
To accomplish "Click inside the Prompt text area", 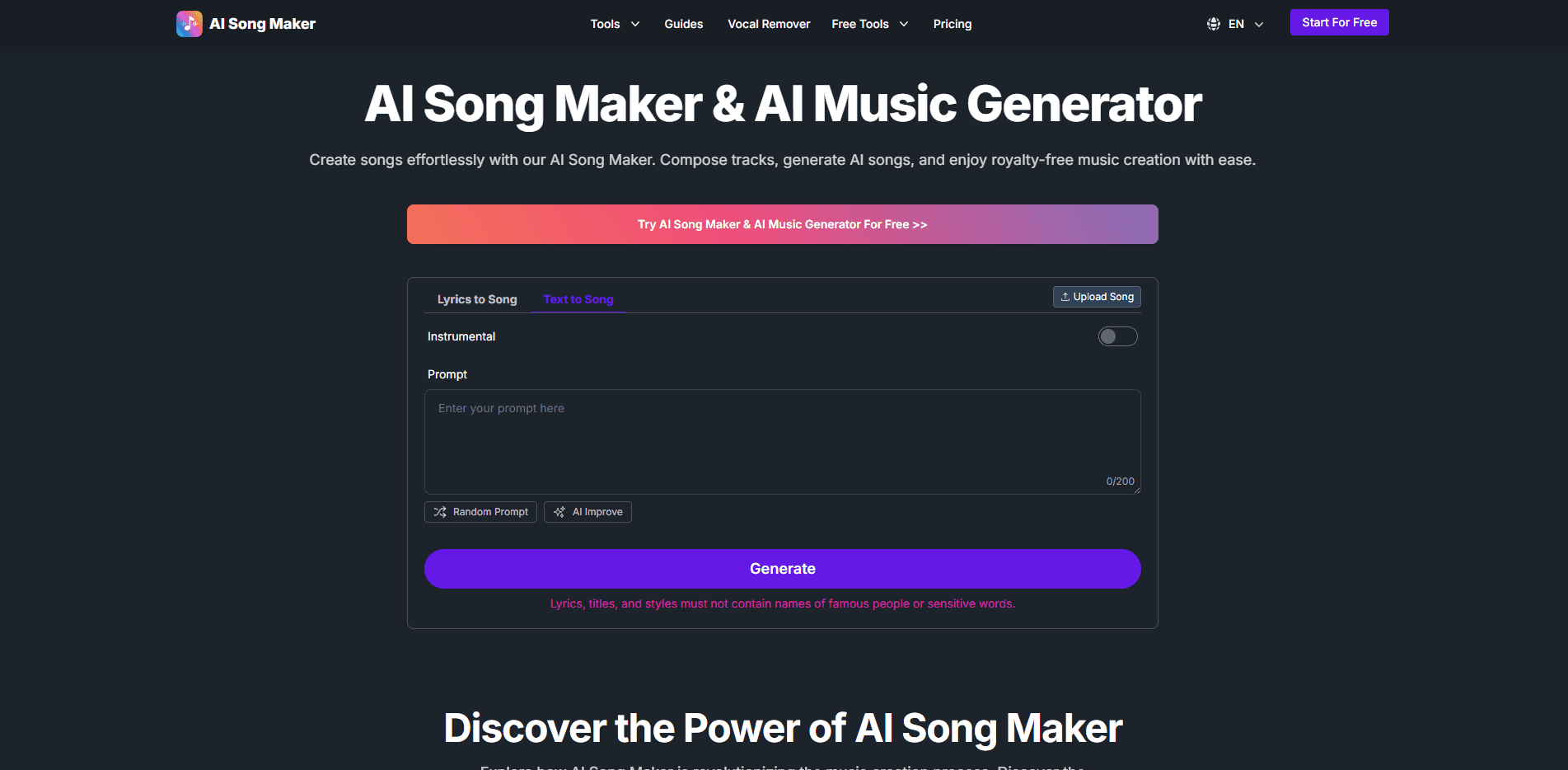I will pos(783,442).
